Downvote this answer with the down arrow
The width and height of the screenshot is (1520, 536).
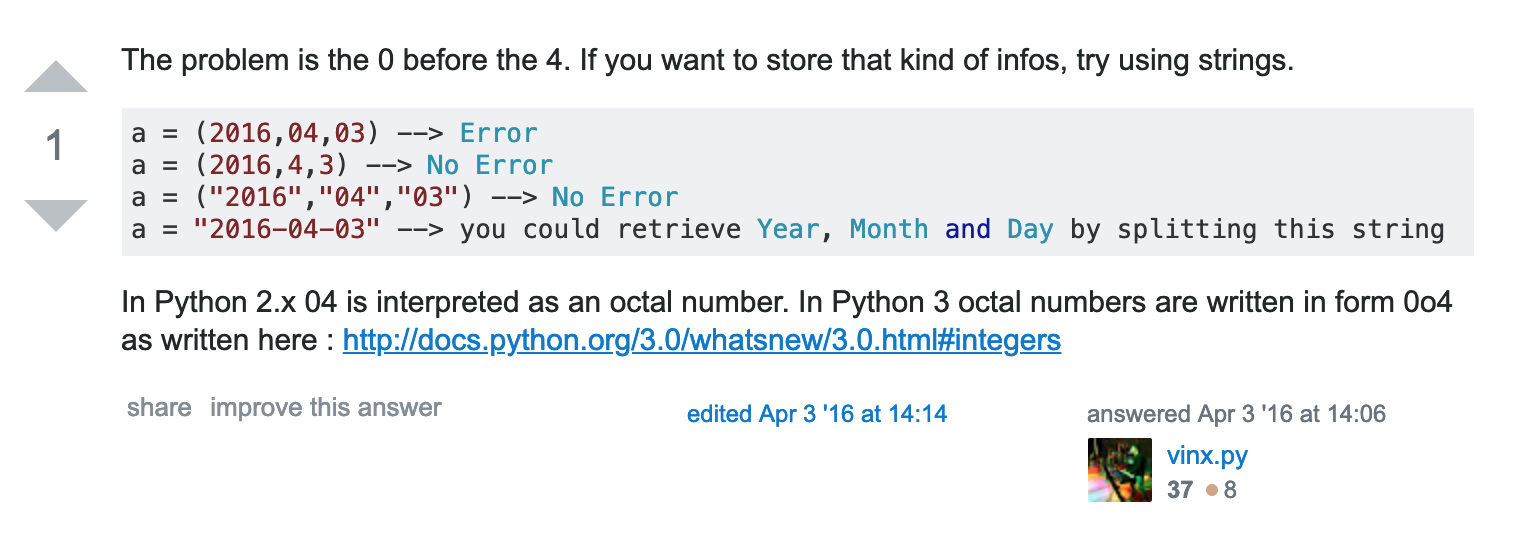56,214
